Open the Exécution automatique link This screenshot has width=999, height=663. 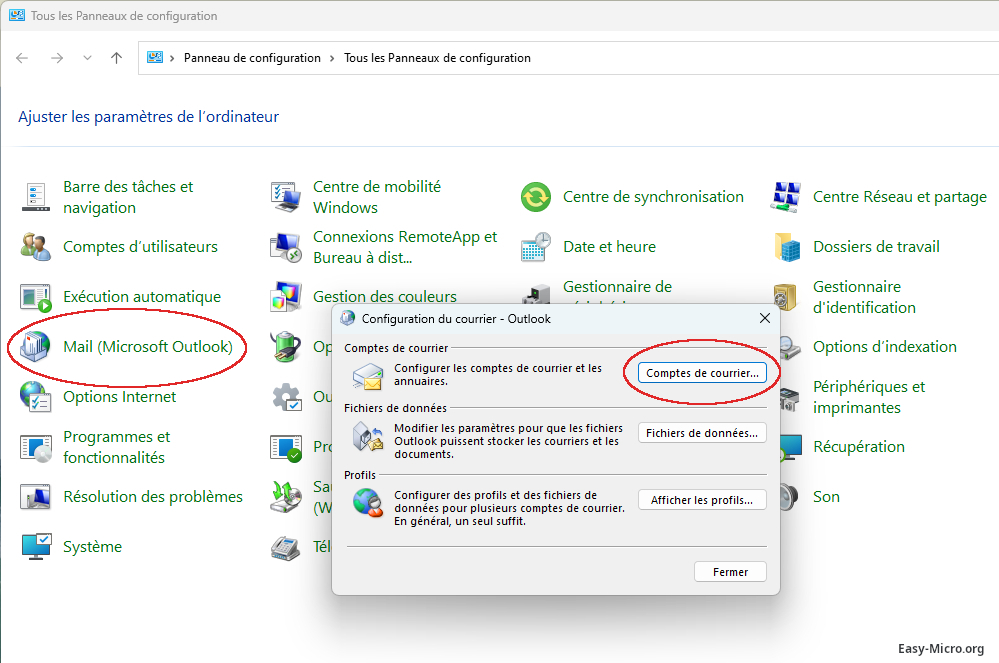pyautogui.click(x=142, y=297)
